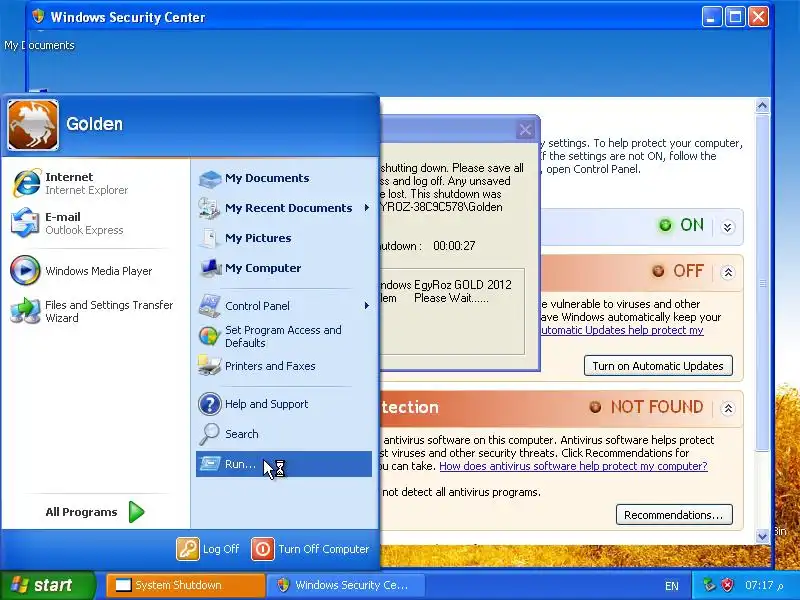Click the Log Off key icon
Image resolution: width=800 pixels, height=600 pixels.
(x=188, y=549)
